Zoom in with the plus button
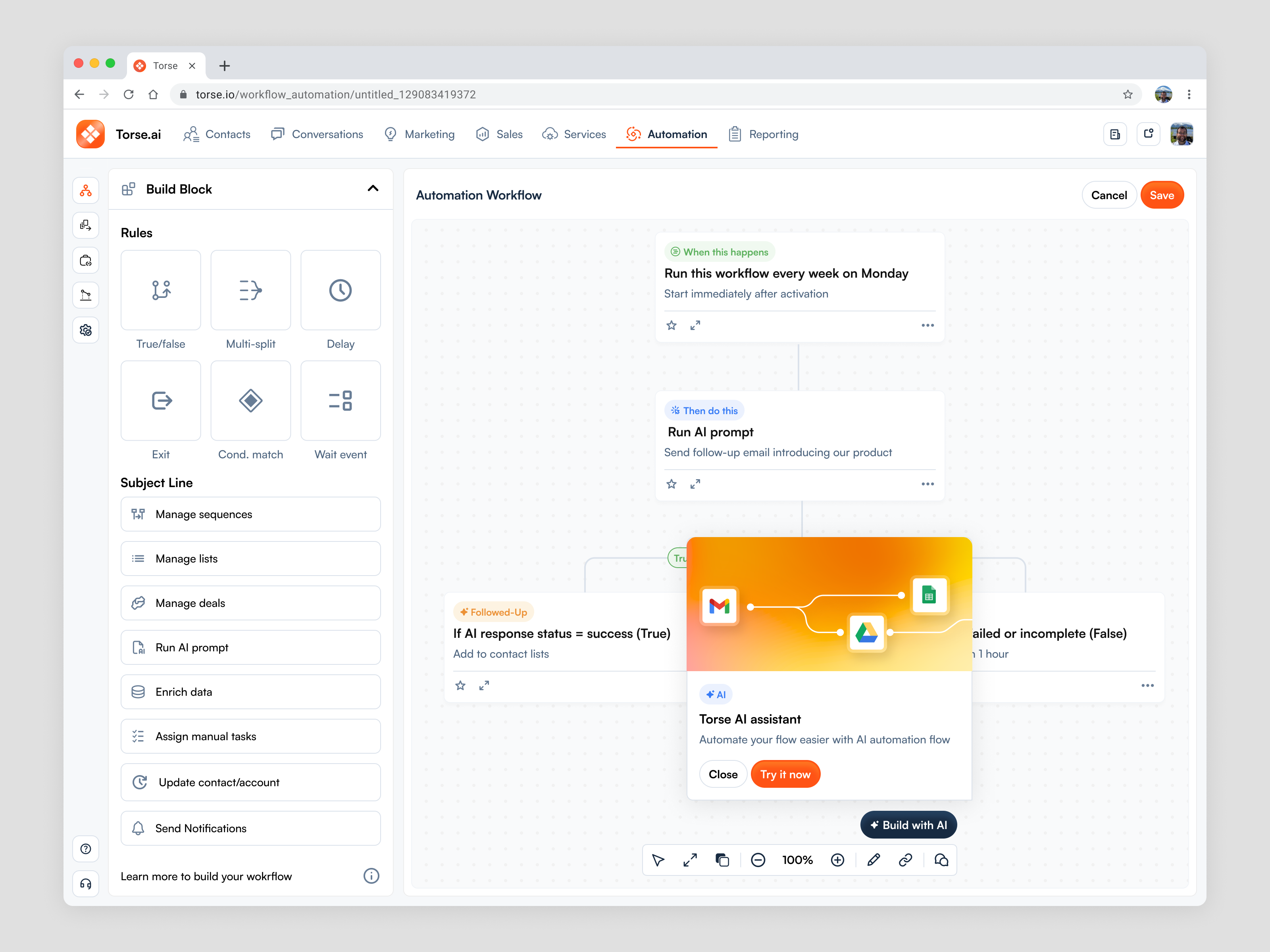 [838, 860]
